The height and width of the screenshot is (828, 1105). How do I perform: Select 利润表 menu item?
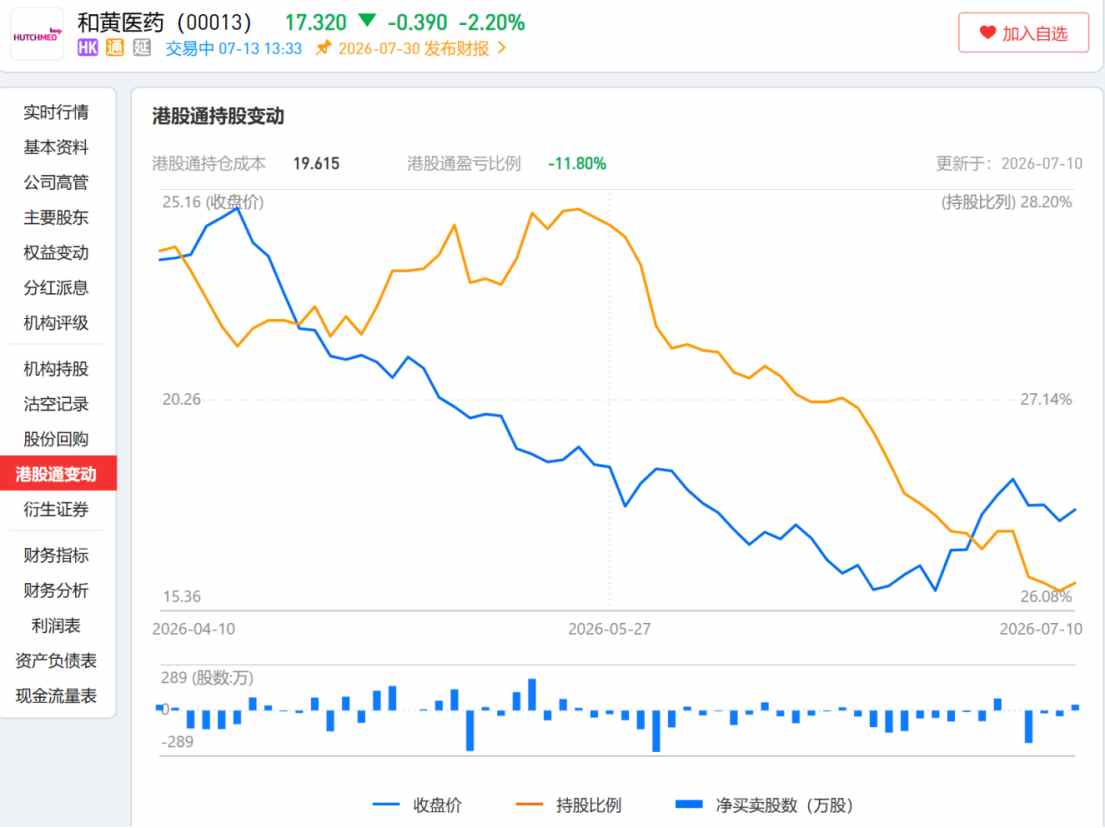pyautogui.click(x=56, y=626)
